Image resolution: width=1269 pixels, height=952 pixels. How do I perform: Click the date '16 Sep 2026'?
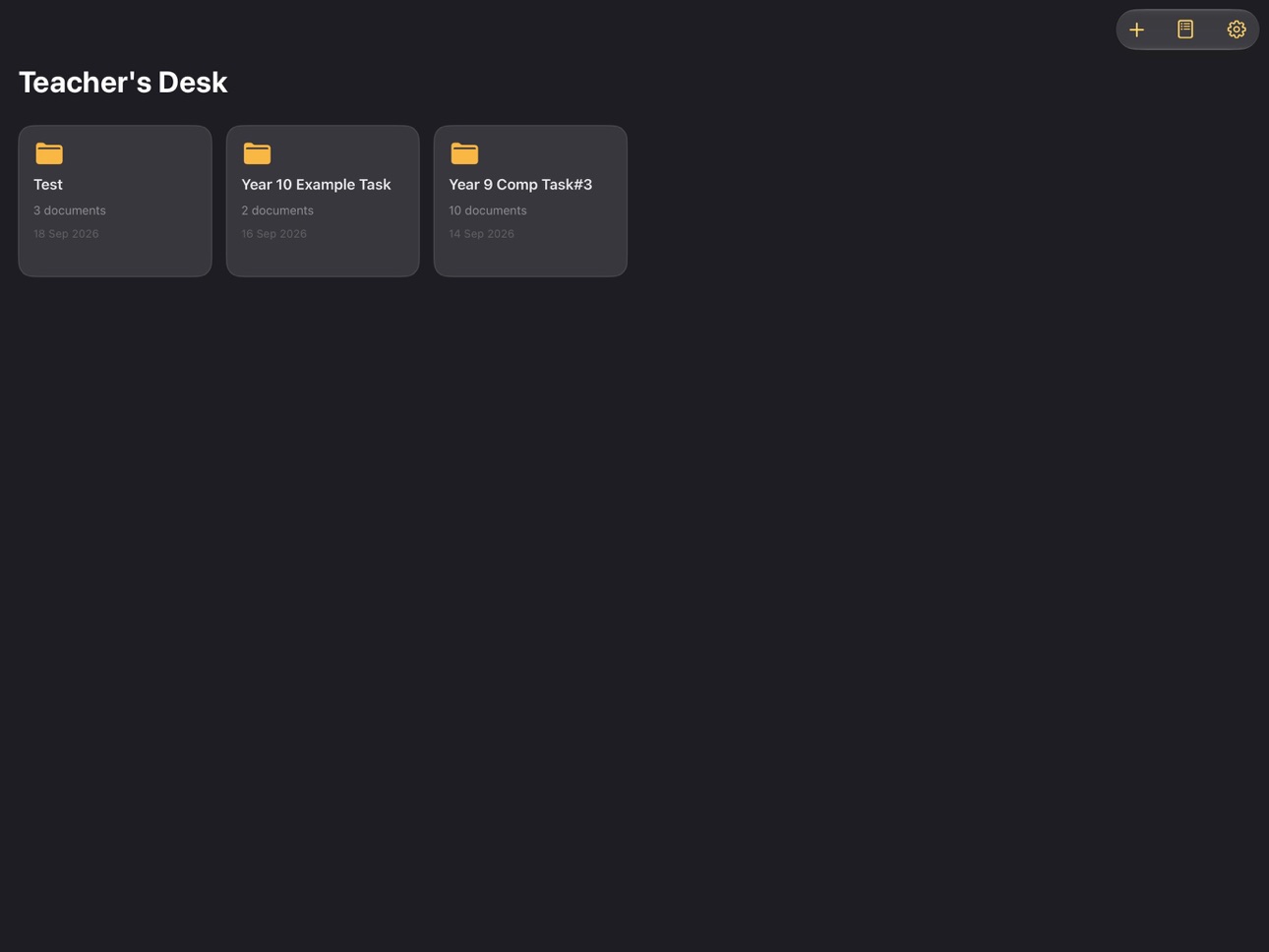(274, 234)
